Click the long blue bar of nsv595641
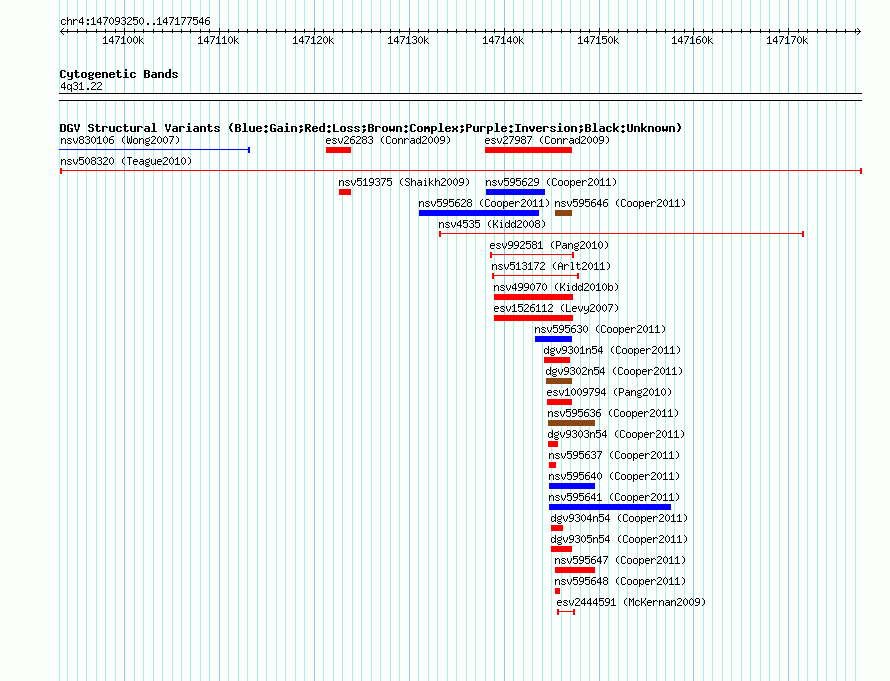 point(610,507)
